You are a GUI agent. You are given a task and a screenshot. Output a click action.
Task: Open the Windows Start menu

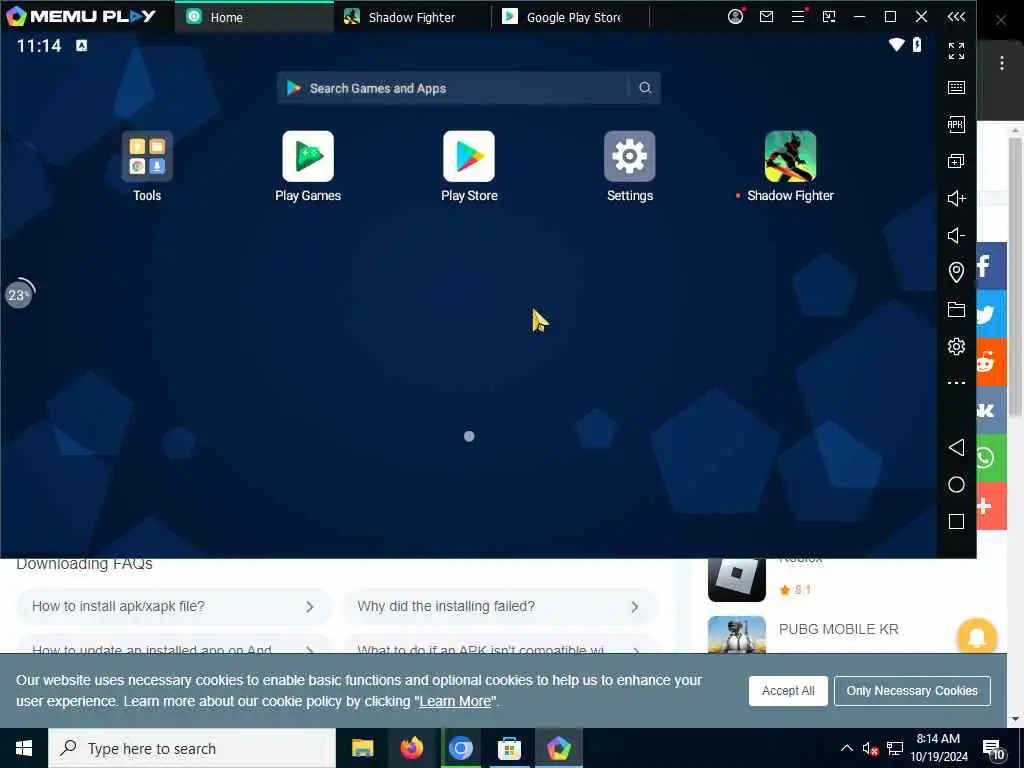point(24,748)
